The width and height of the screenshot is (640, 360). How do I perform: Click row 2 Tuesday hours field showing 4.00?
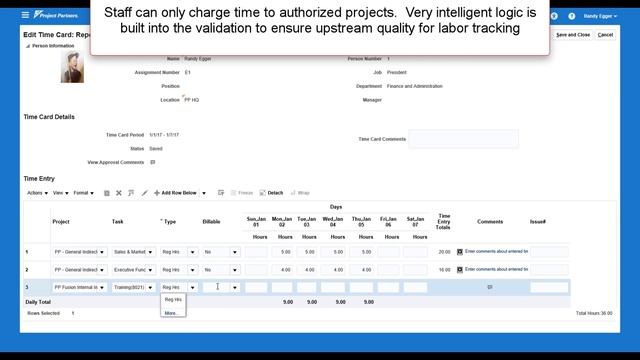point(307,270)
